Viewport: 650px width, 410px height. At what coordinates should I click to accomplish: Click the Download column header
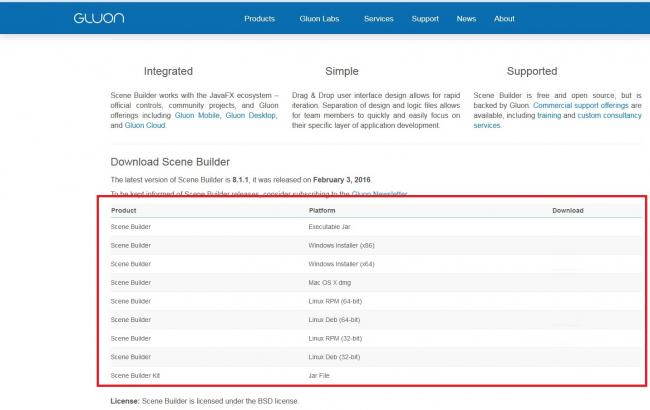click(568, 211)
